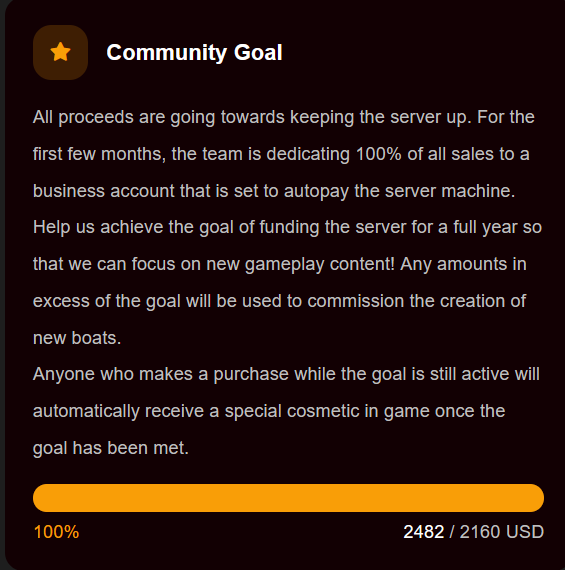565x570 pixels.
Task: Click the words 'new boats.'
Action: click(x=77, y=338)
